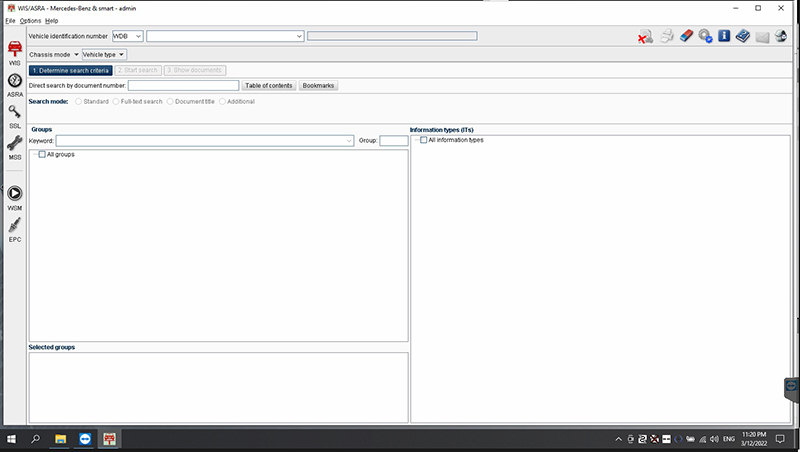Click the printer icon in the toolbar
800x452 pixels.
point(667,36)
